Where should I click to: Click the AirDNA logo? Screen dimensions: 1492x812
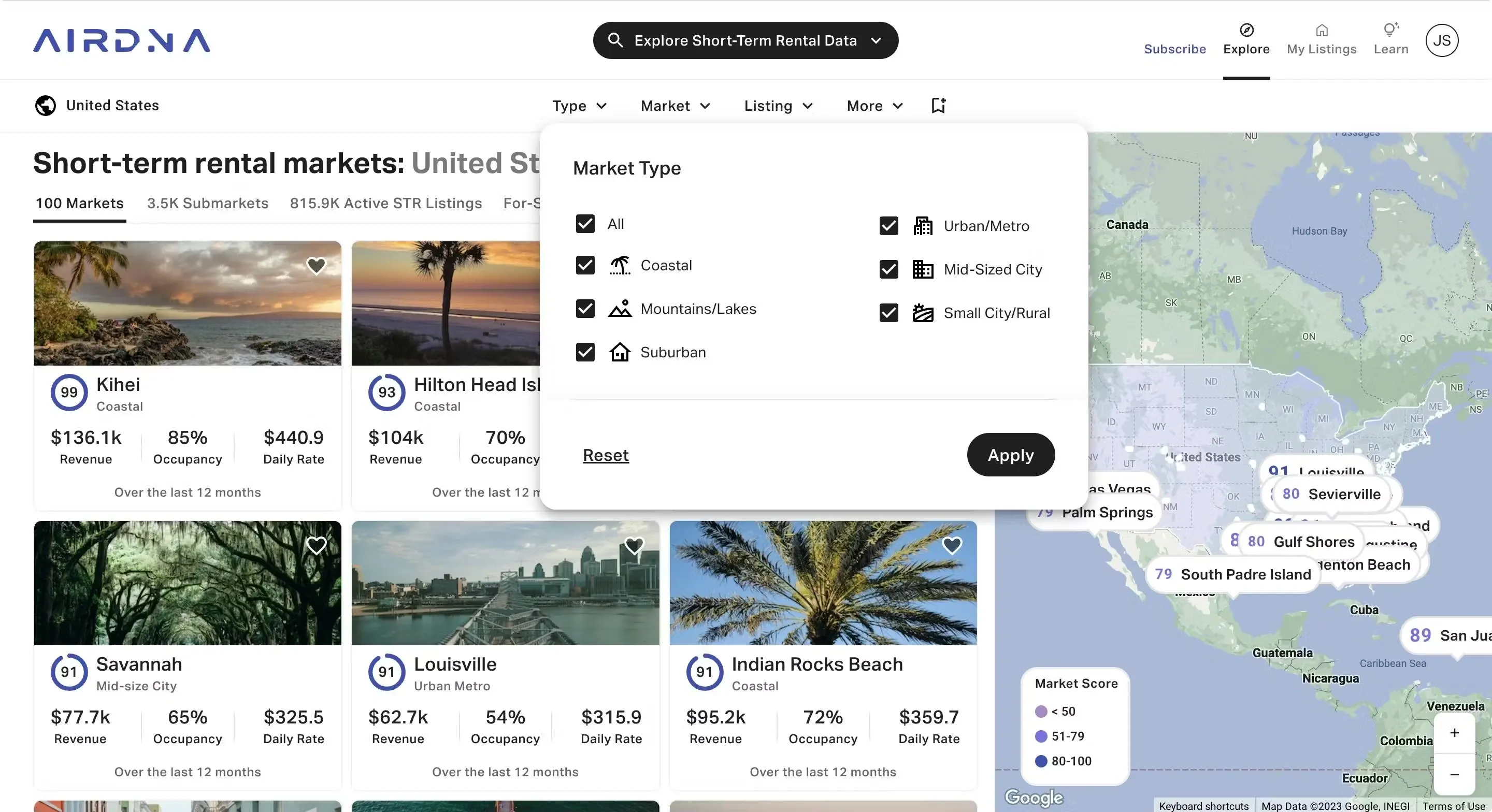(122, 40)
